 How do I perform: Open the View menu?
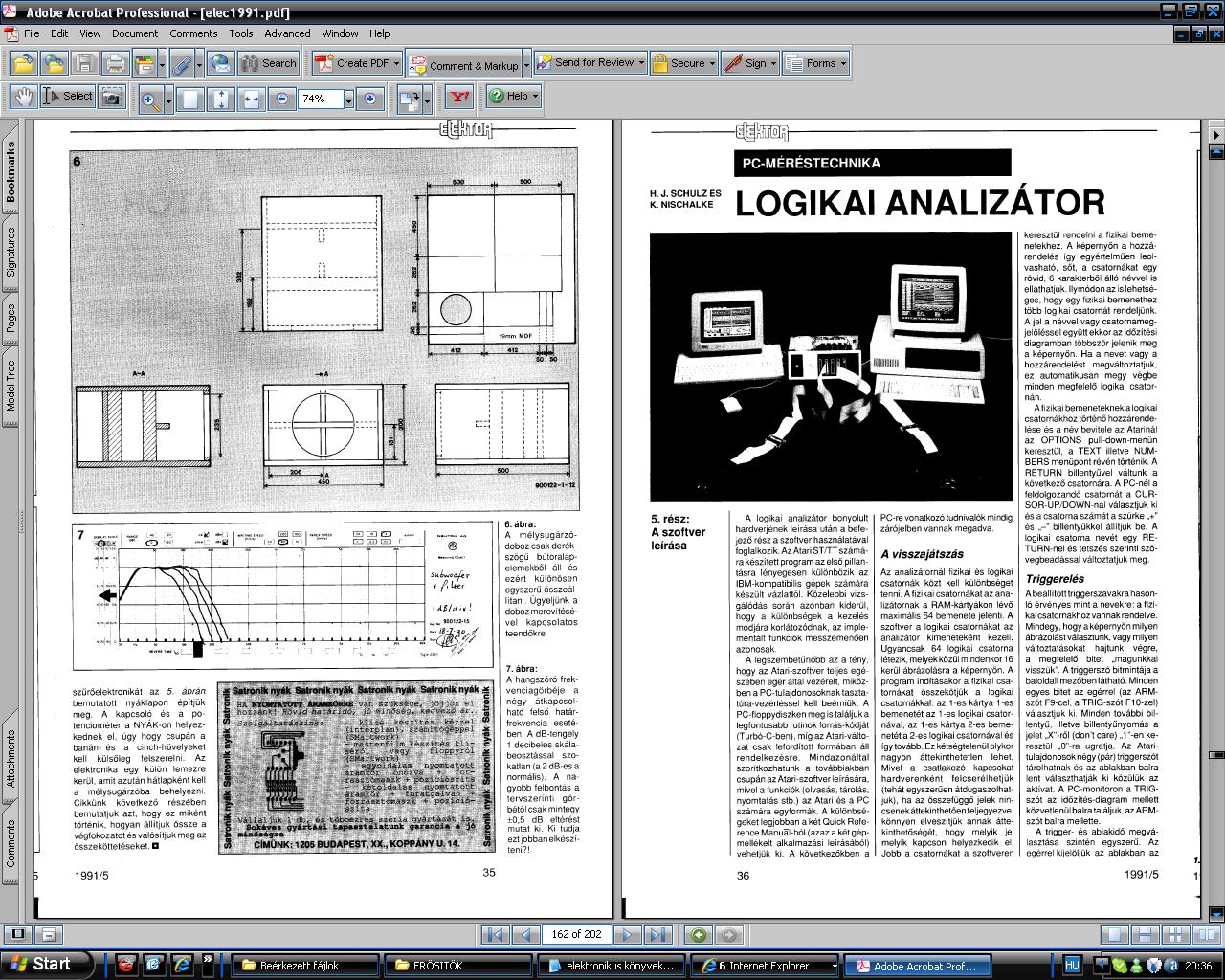(90, 33)
